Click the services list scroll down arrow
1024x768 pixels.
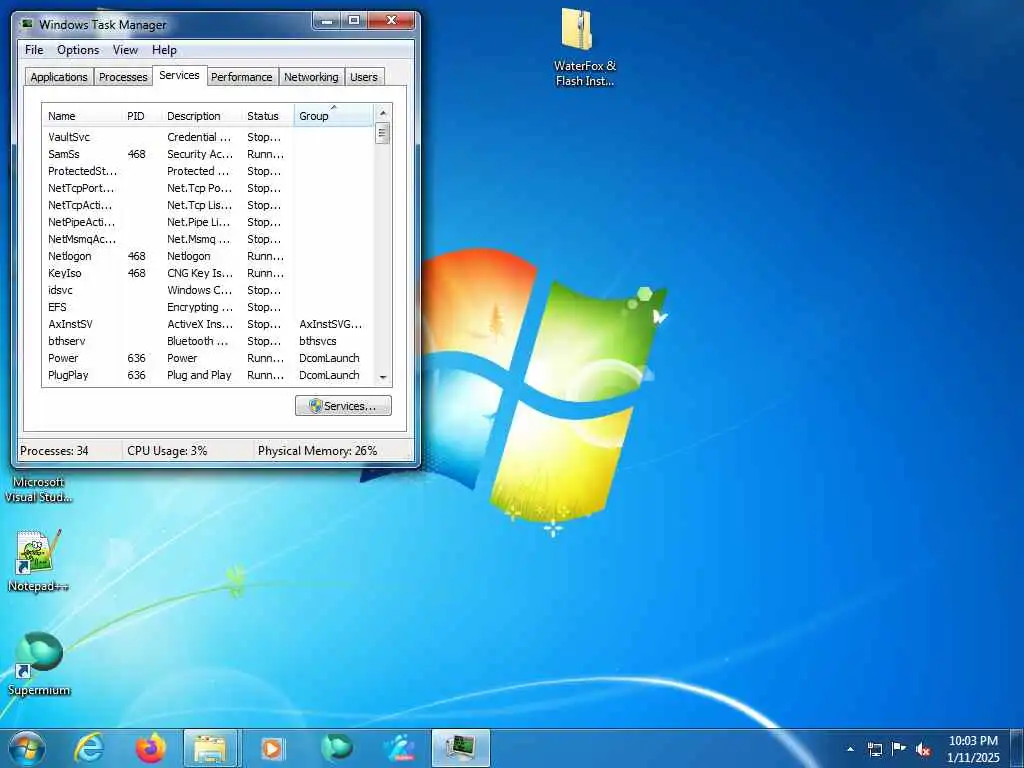[x=383, y=377]
